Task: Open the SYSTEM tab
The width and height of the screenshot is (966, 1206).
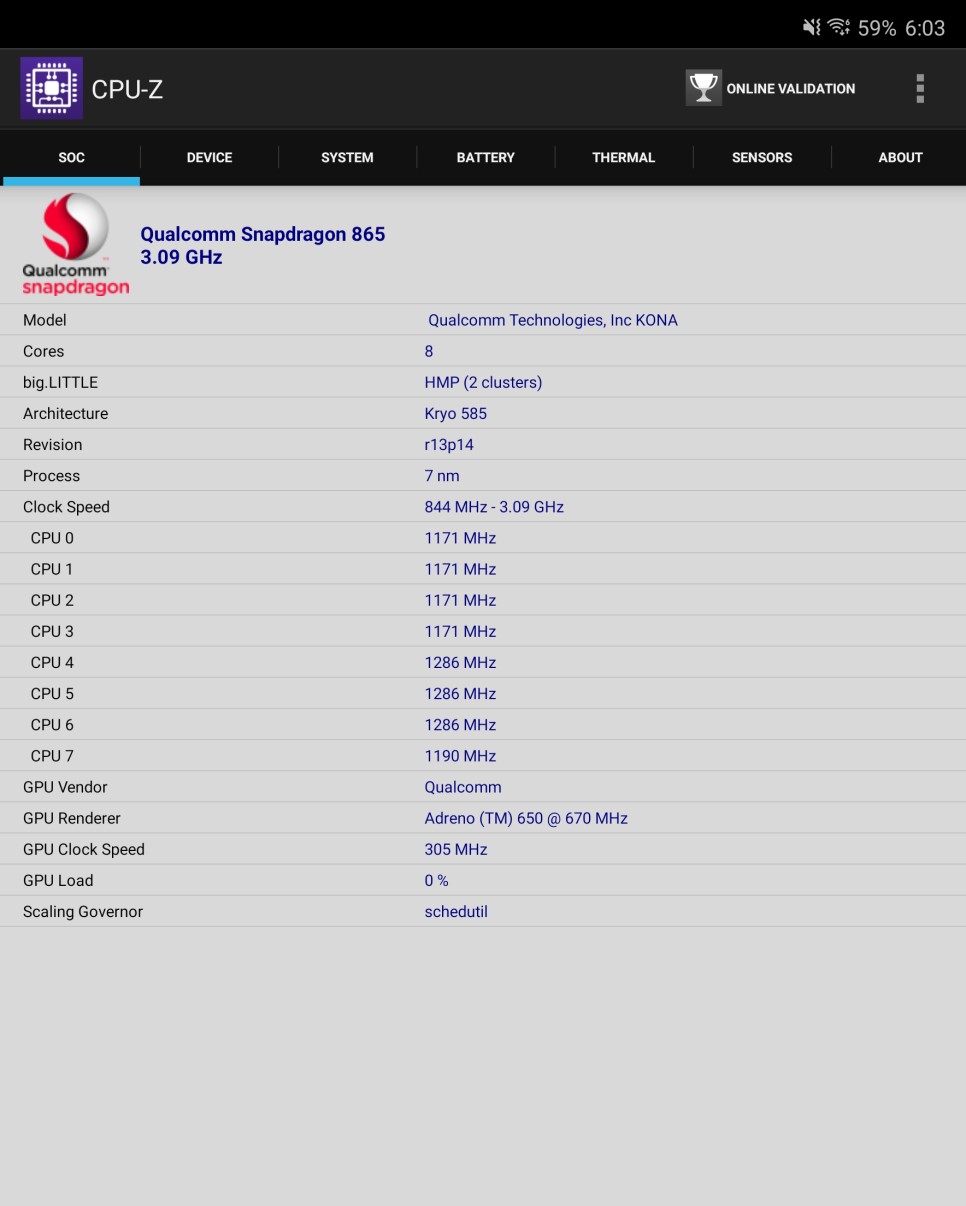Action: point(347,157)
